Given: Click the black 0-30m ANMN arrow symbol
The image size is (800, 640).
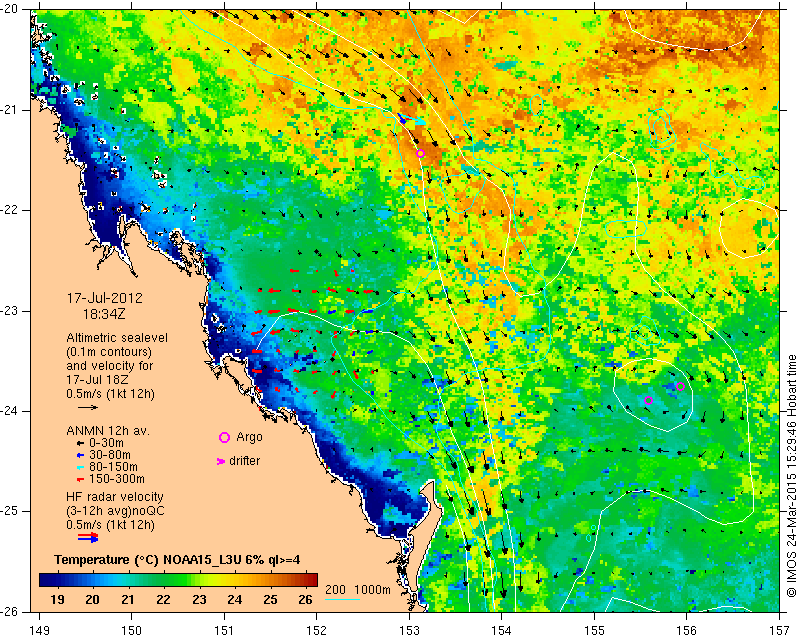Looking at the screenshot, I should coord(80,443).
